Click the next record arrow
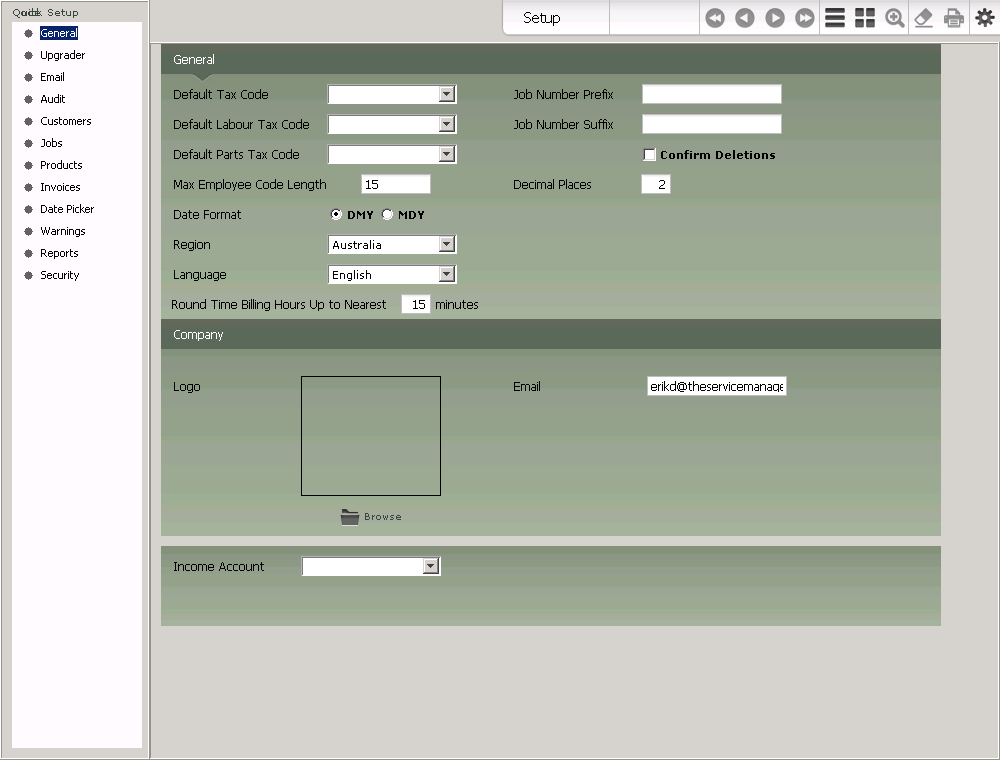Viewport: 1000px width, 760px height. point(774,18)
